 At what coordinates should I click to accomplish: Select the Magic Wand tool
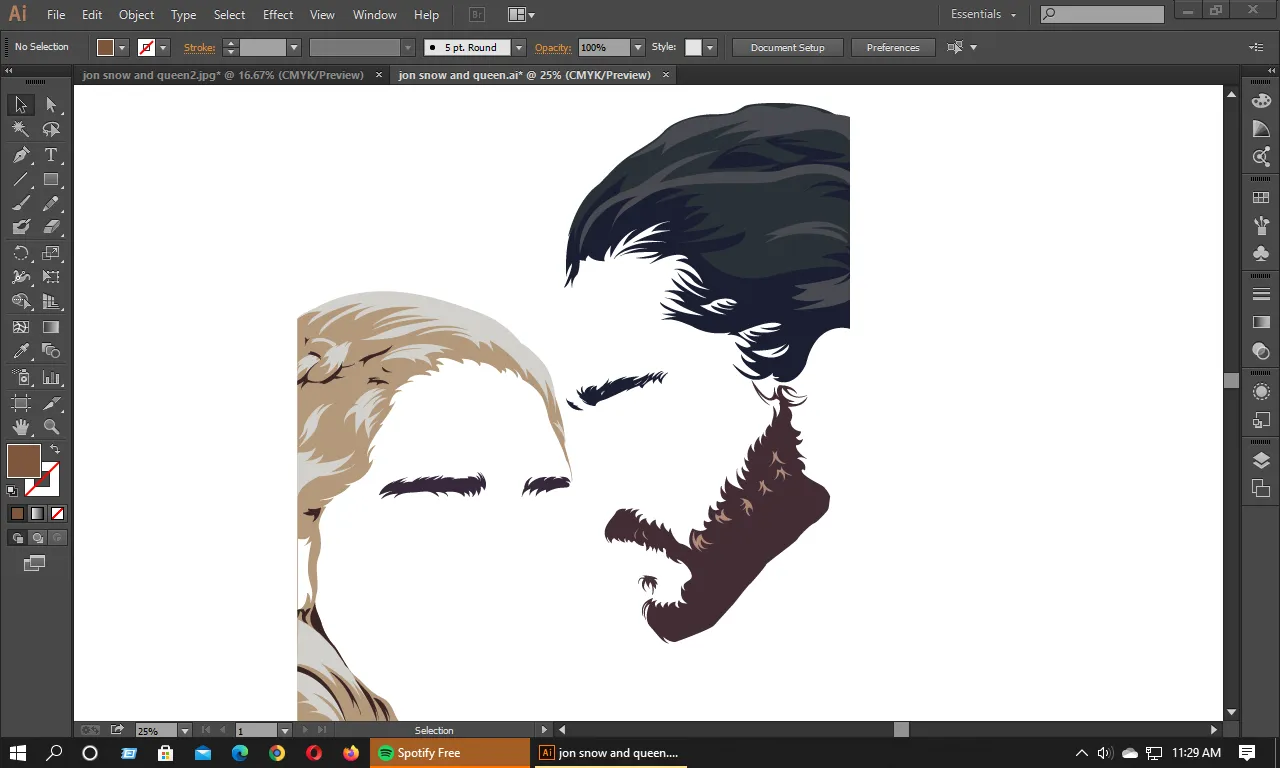point(20,130)
